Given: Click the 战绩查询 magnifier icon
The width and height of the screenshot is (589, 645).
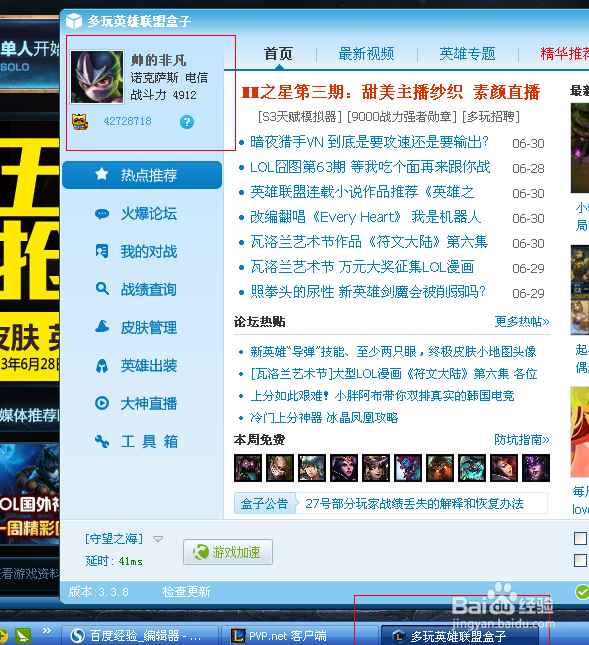Looking at the screenshot, I should [102, 289].
